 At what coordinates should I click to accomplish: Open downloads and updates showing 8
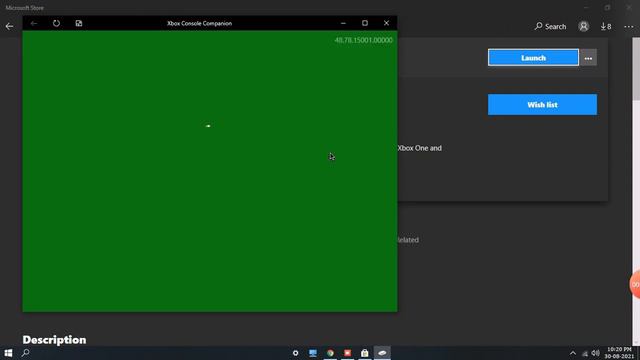[x=606, y=27]
